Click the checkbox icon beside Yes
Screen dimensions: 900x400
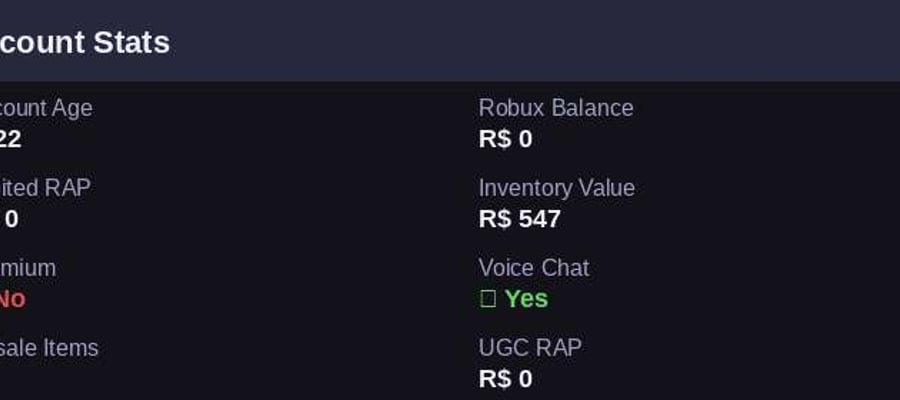[487, 299]
